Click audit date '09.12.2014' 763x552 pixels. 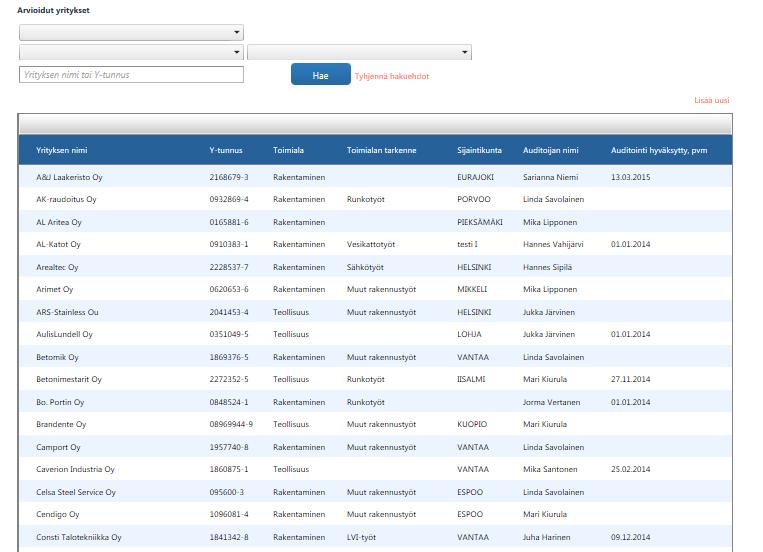(x=630, y=537)
